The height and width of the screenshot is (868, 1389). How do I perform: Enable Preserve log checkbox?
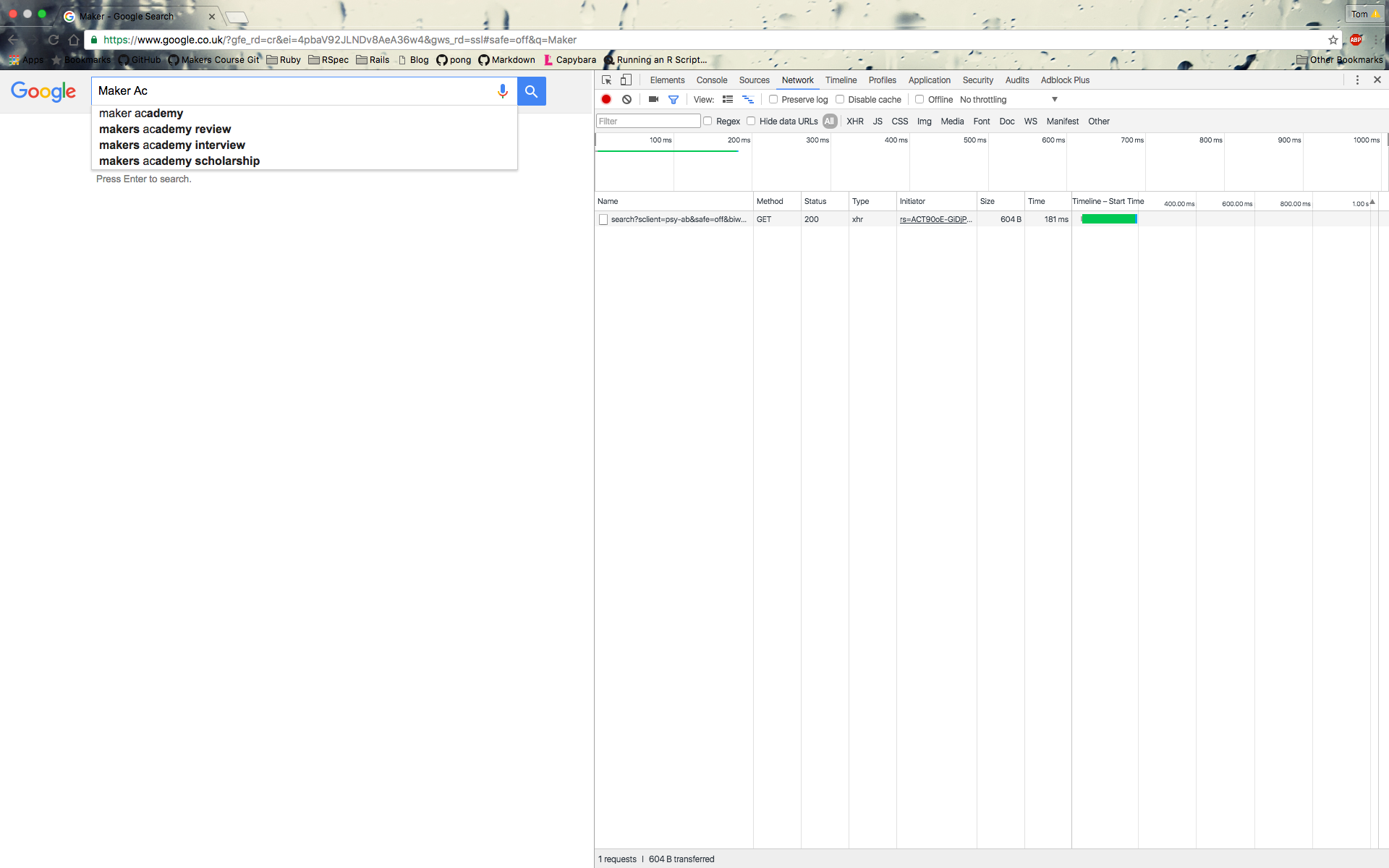pos(773,99)
